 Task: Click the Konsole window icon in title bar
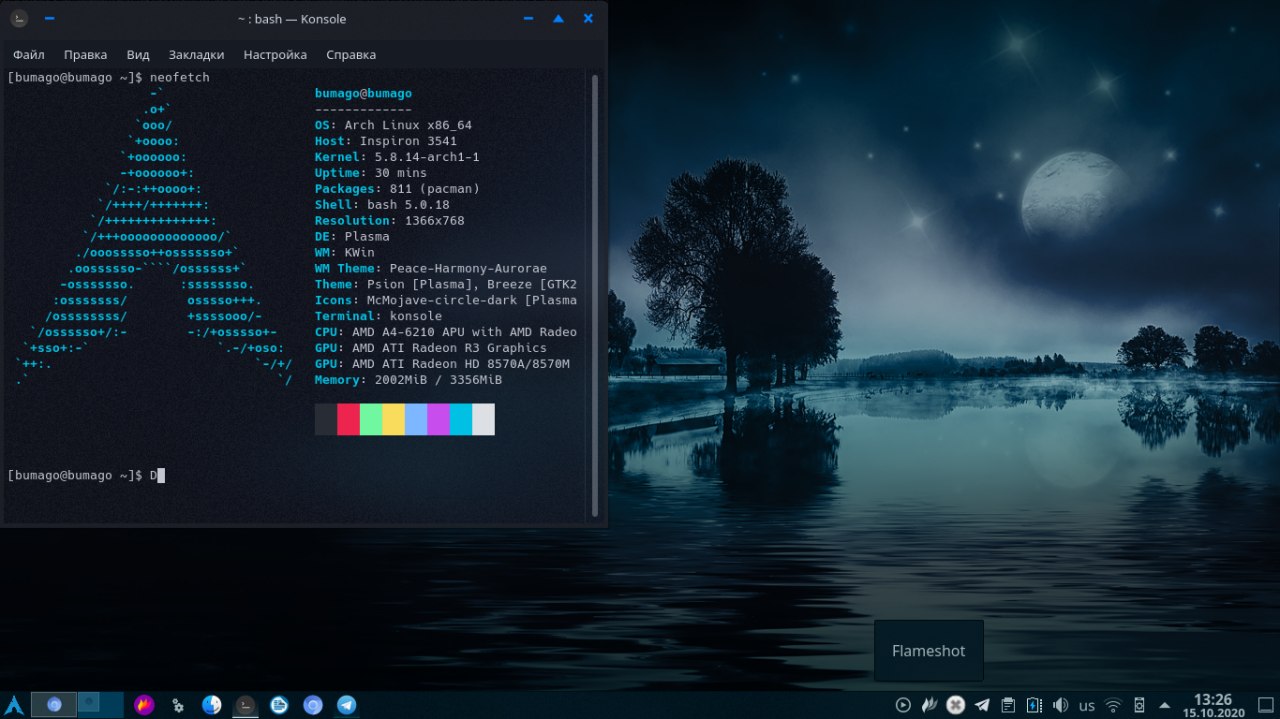19,18
